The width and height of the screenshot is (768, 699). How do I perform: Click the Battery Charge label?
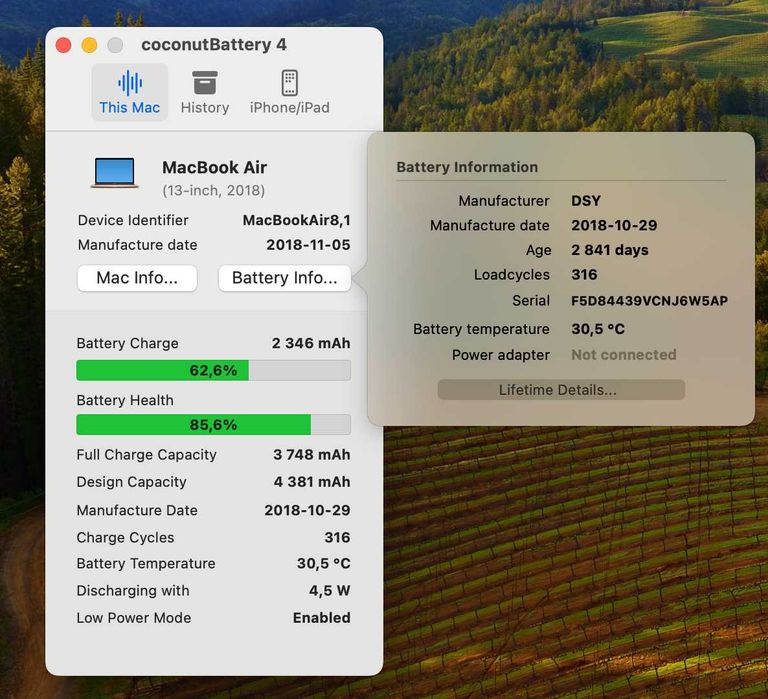(x=127, y=343)
